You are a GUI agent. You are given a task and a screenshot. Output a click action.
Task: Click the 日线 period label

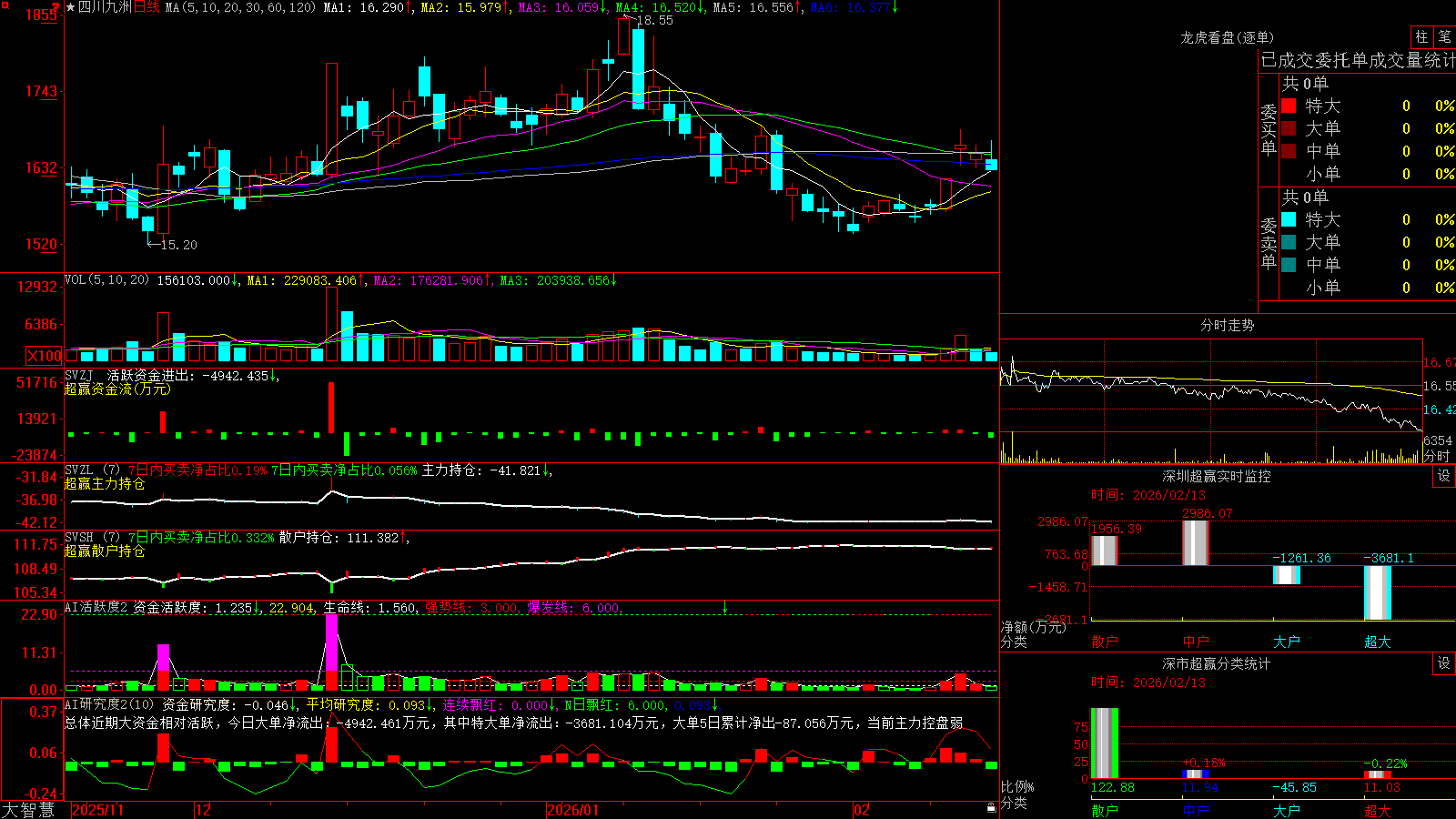(x=147, y=7)
